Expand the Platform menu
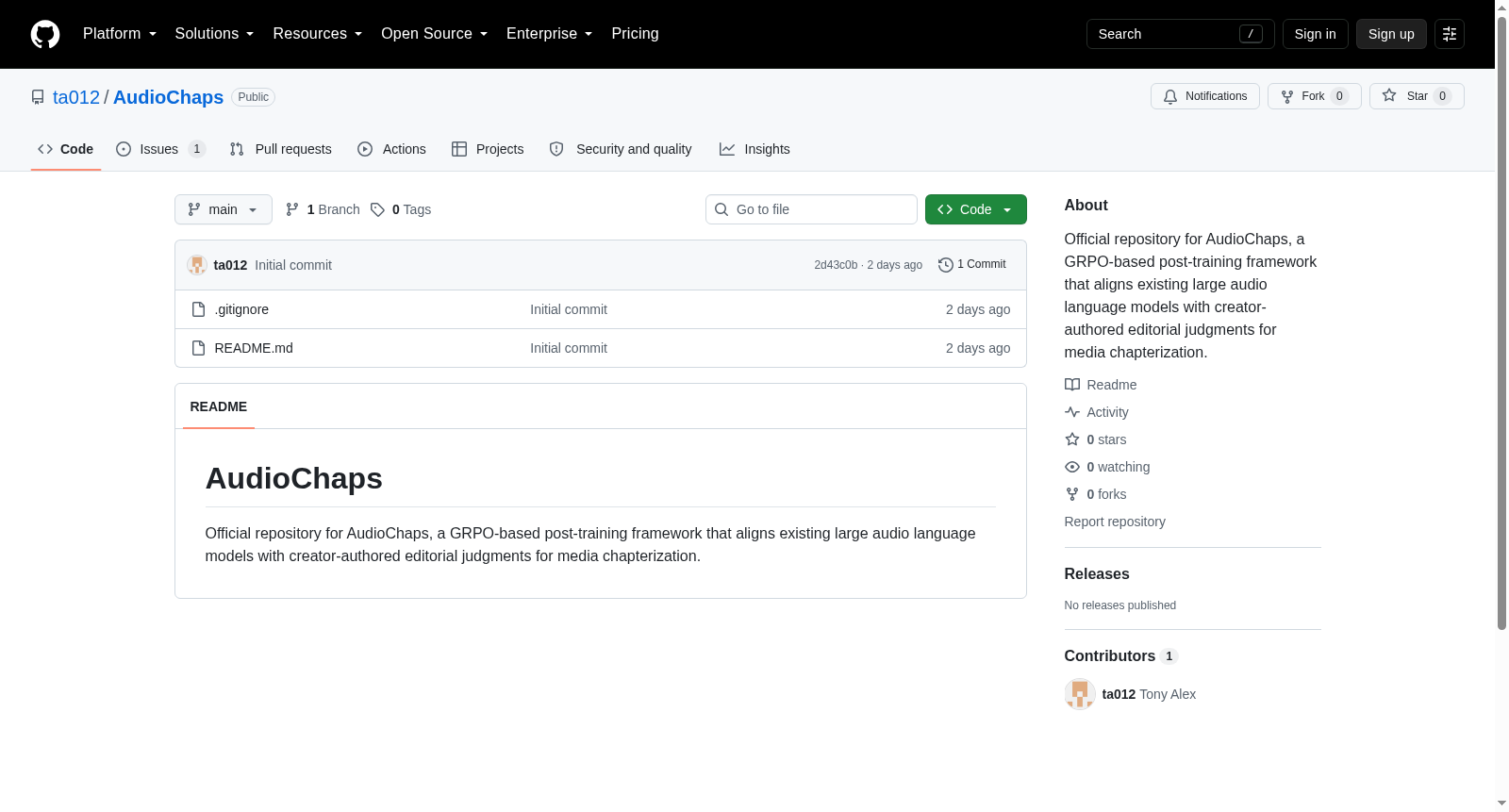Viewport: 1509px width, 812px height. [120, 34]
